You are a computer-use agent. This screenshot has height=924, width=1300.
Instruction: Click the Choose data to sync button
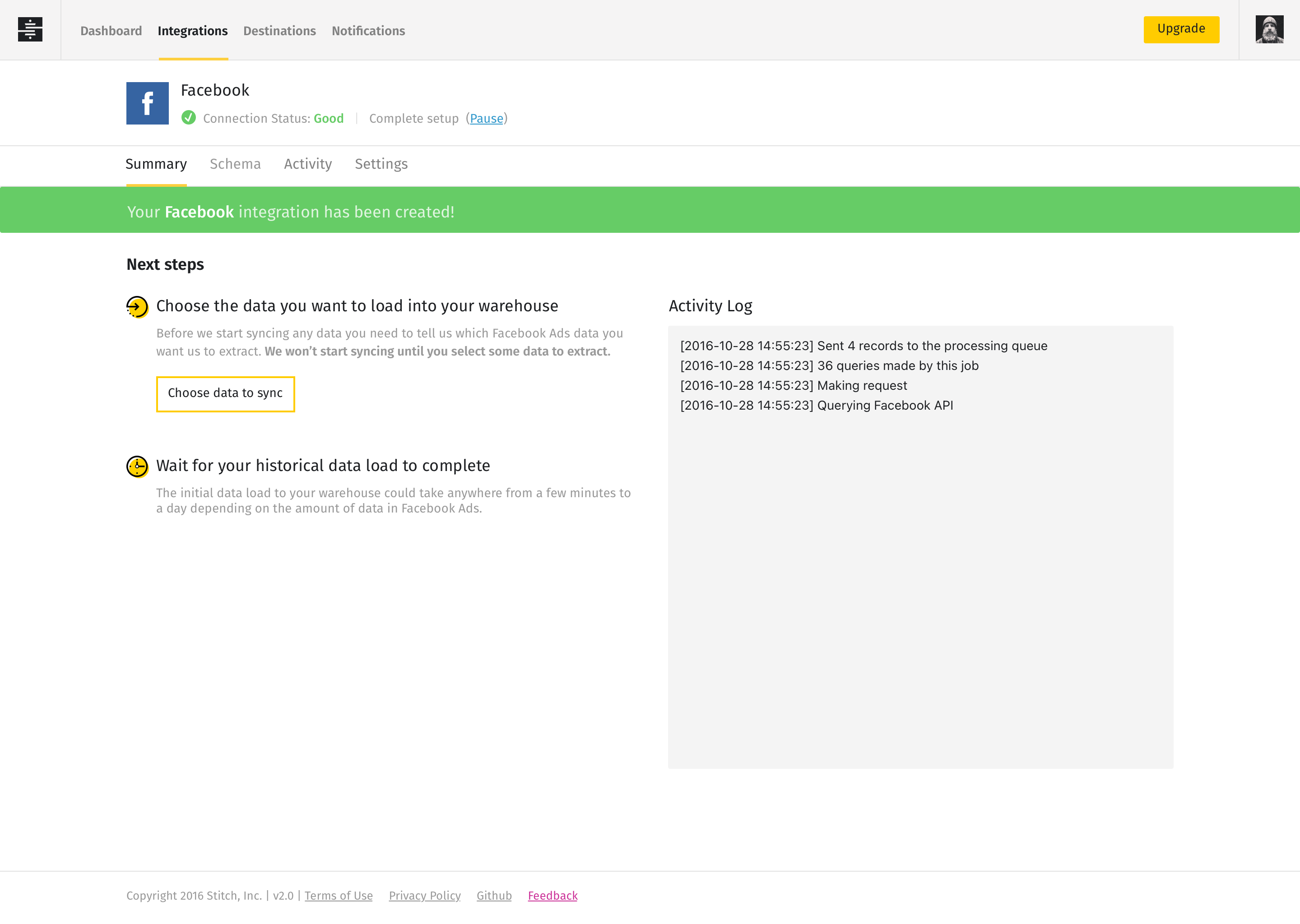(225, 394)
